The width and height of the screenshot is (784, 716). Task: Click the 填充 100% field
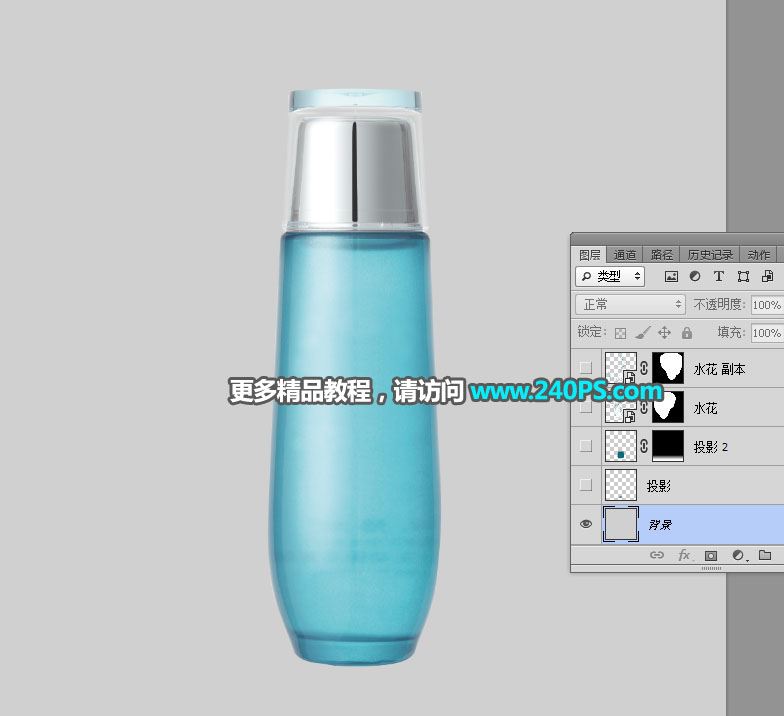(767, 332)
